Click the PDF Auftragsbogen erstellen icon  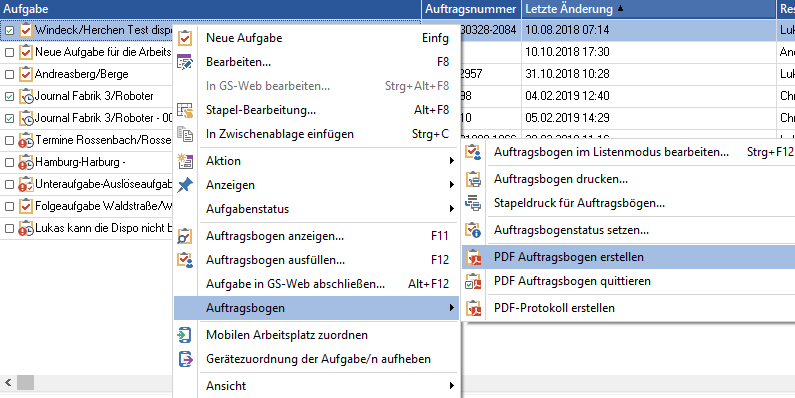473,257
